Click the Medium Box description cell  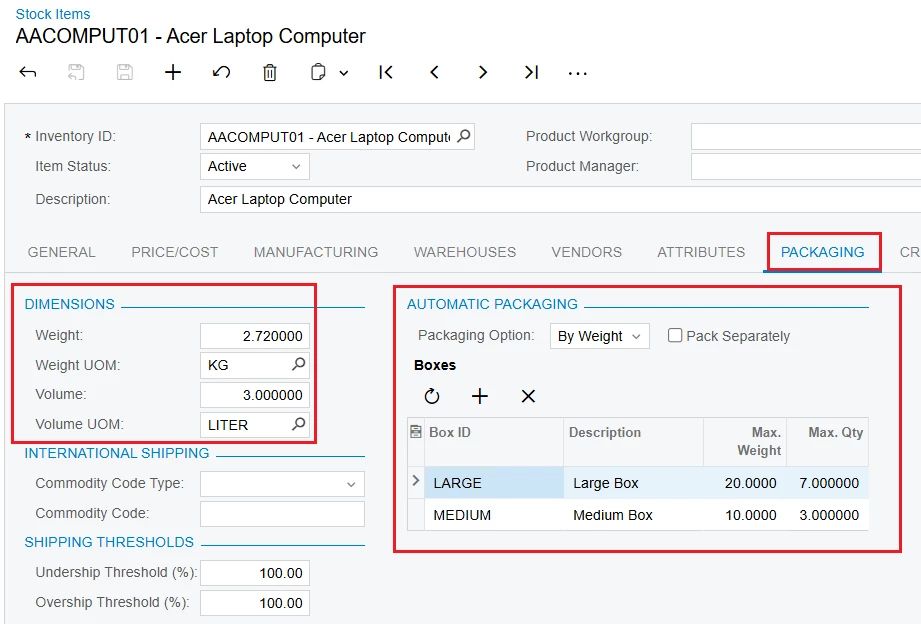click(x=633, y=515)
